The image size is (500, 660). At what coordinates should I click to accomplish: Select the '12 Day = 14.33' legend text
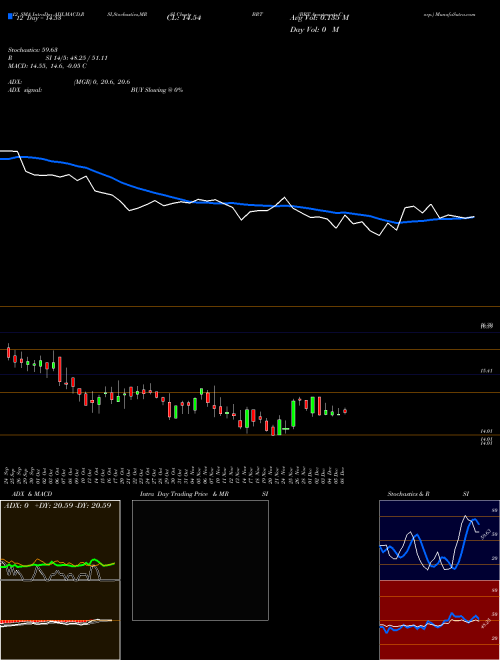38,18
